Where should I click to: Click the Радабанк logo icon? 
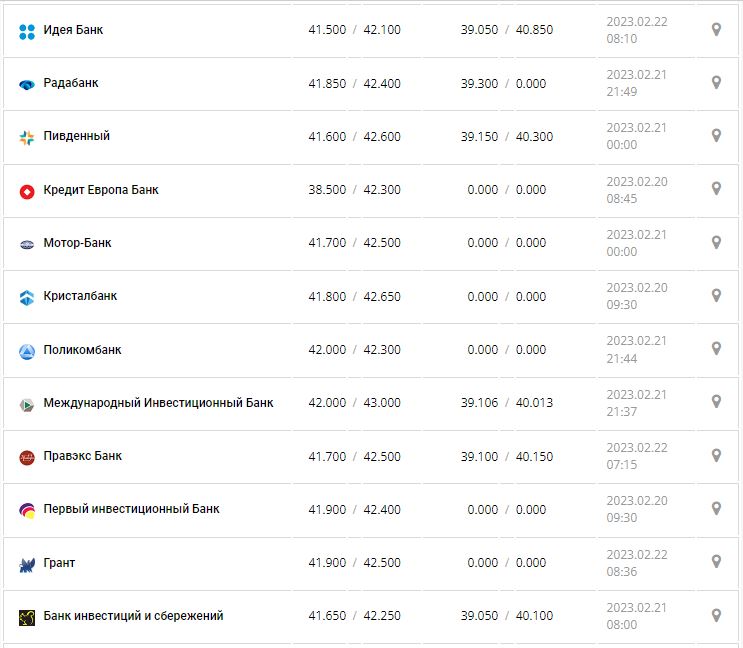point(27,84)
